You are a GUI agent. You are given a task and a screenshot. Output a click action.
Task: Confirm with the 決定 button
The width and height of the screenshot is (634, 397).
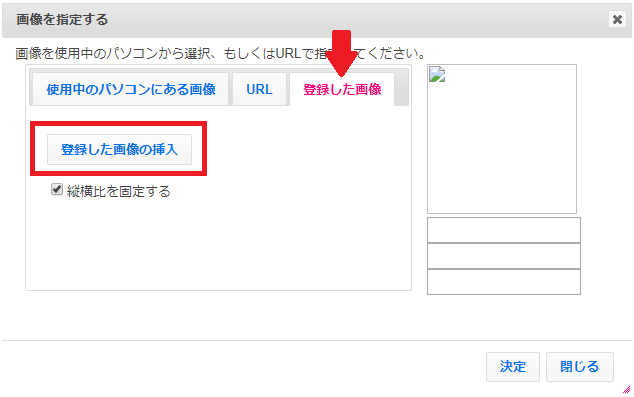(x=513, y=367)
